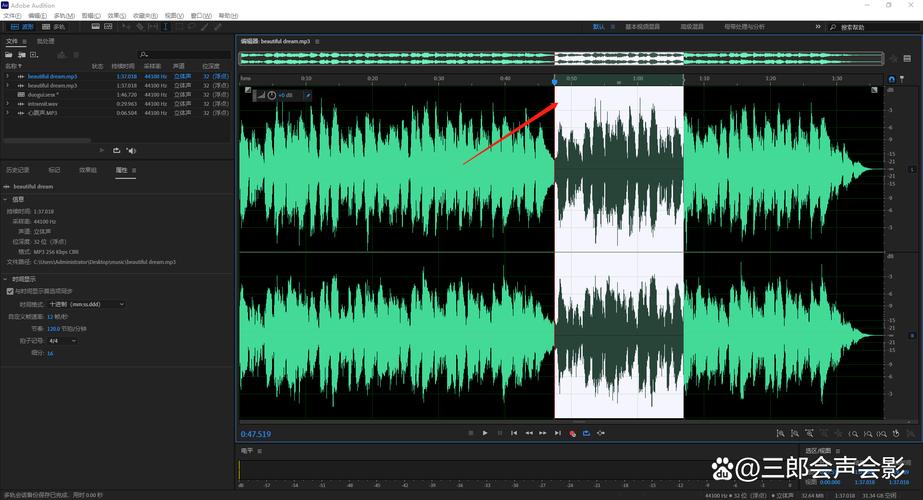Toggle auto-play speaker in the Files panel
This screenshot has width=923, height=500.
131,151
